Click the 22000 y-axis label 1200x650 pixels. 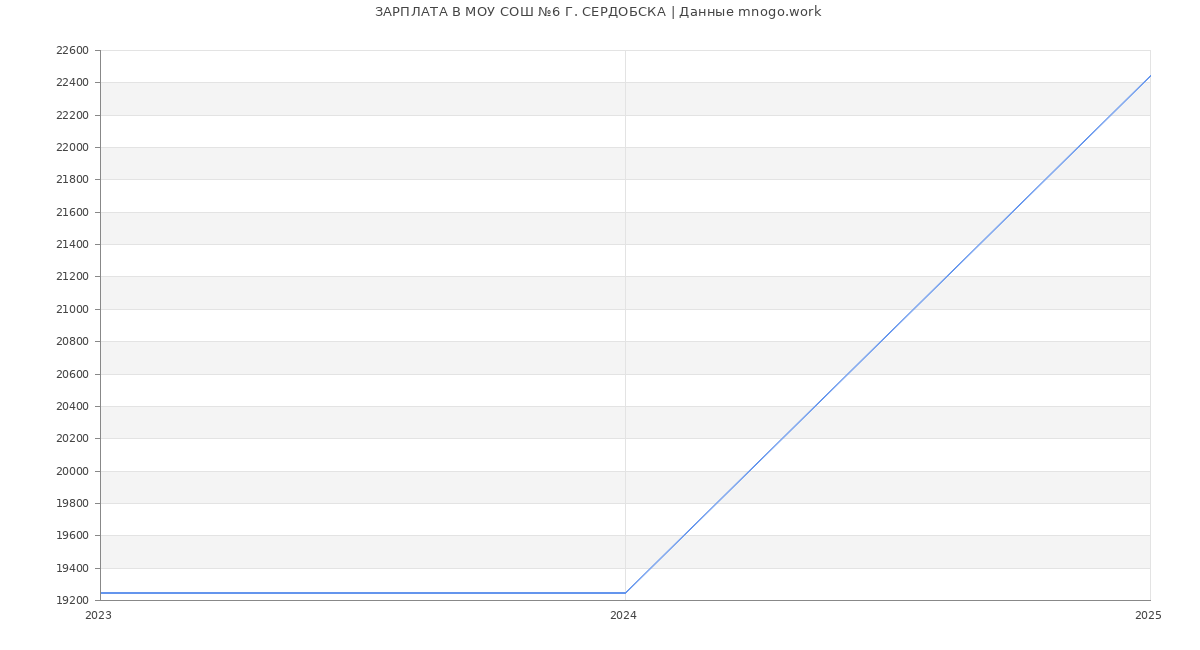[72, 148]
